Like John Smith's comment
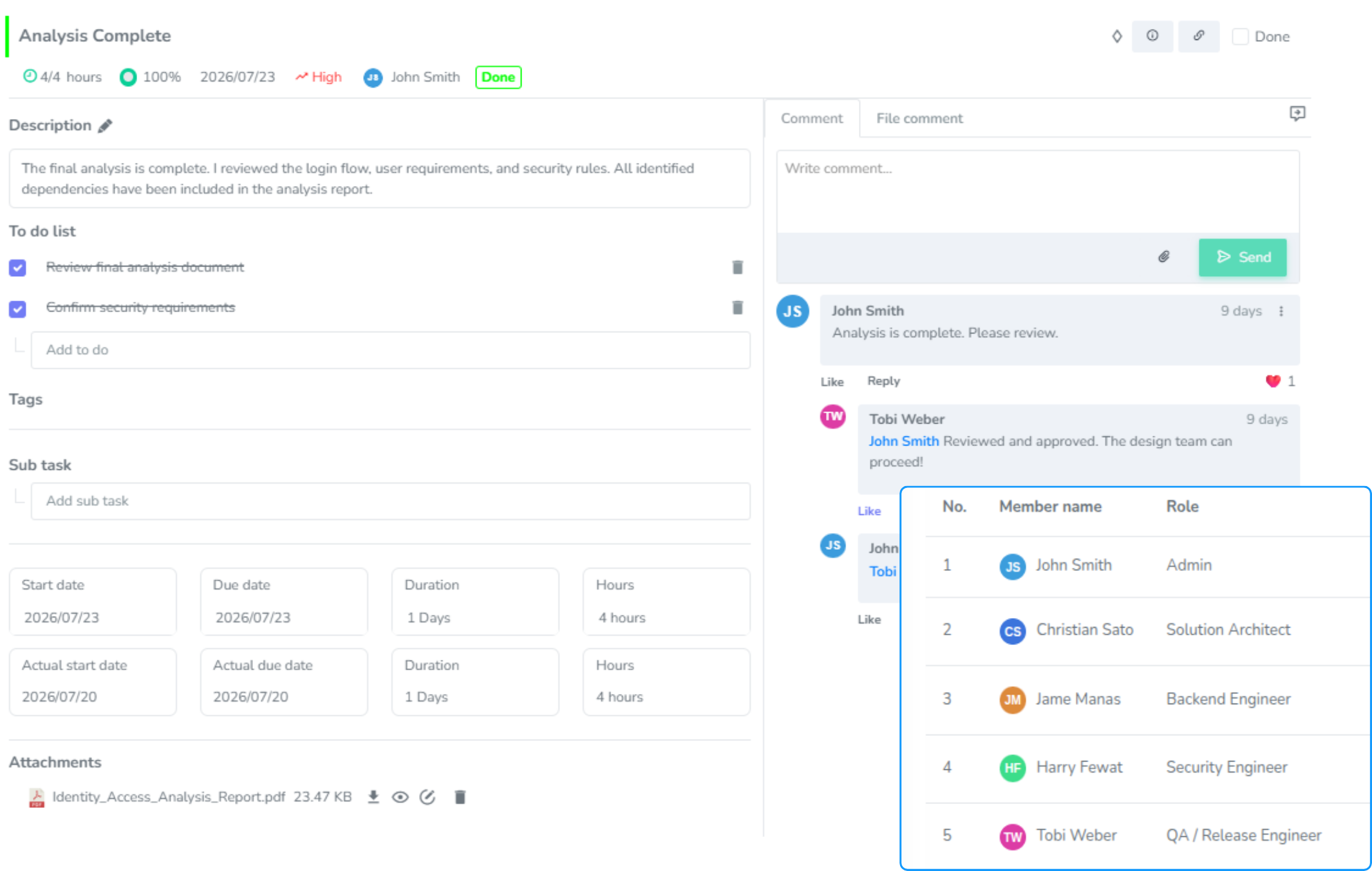The image size is (1372, 871). click(x=832, y=382)
